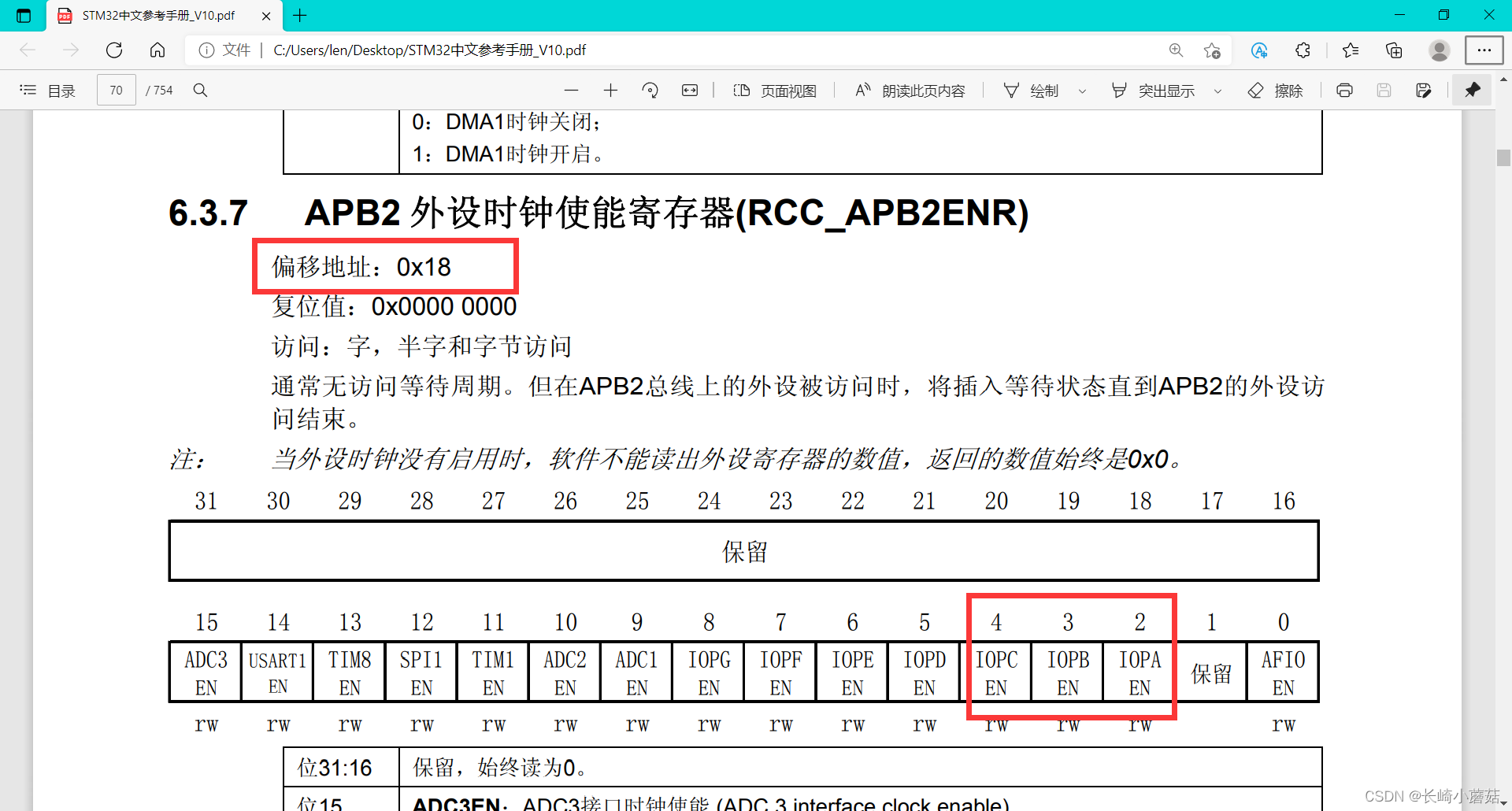
Task: Open the tab actions menu icon
Action: click(x=24, y=15)
